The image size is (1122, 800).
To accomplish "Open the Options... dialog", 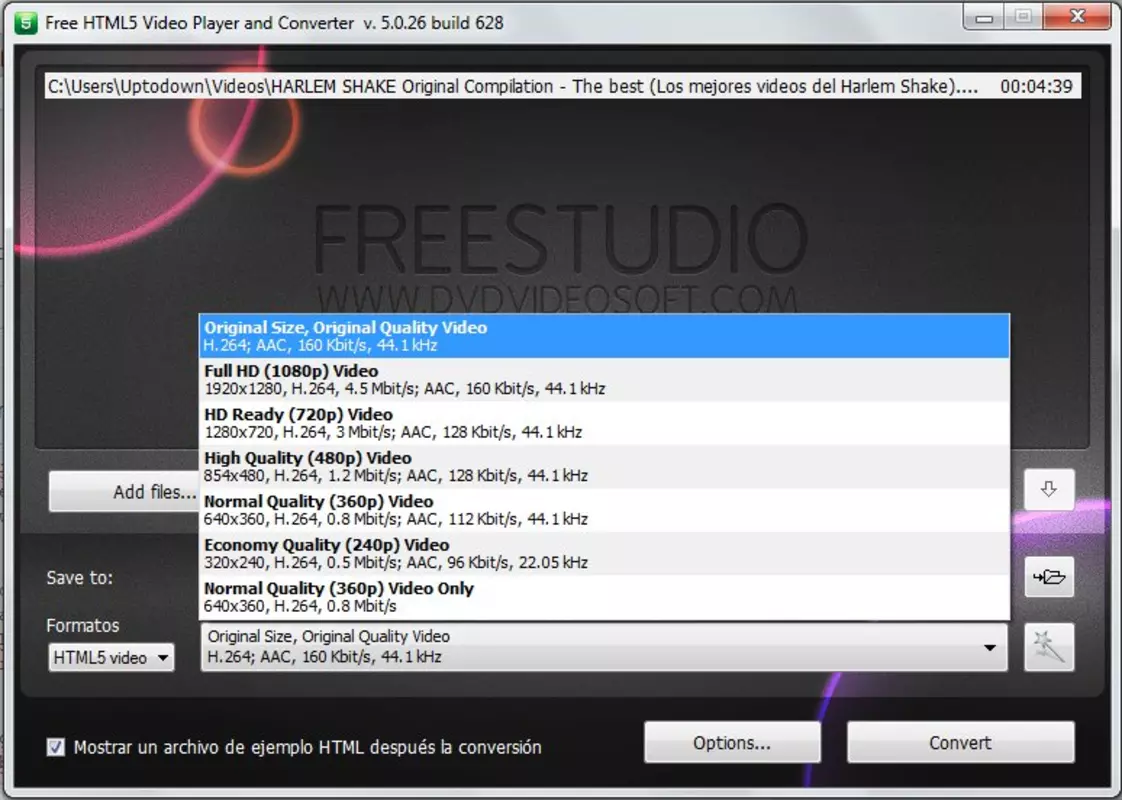I will pos(732,743).
